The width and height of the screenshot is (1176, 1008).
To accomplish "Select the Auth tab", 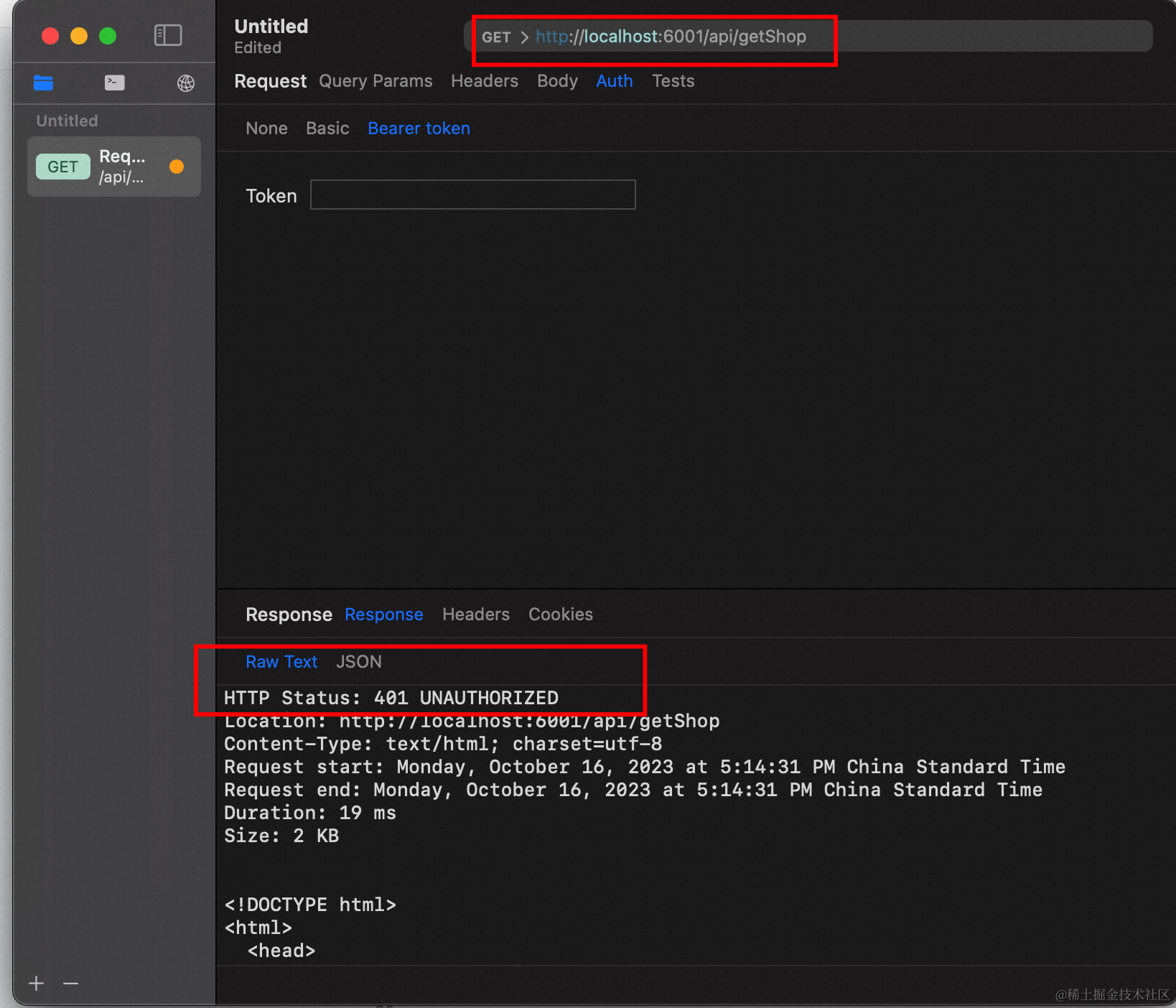I will [615, 81].
